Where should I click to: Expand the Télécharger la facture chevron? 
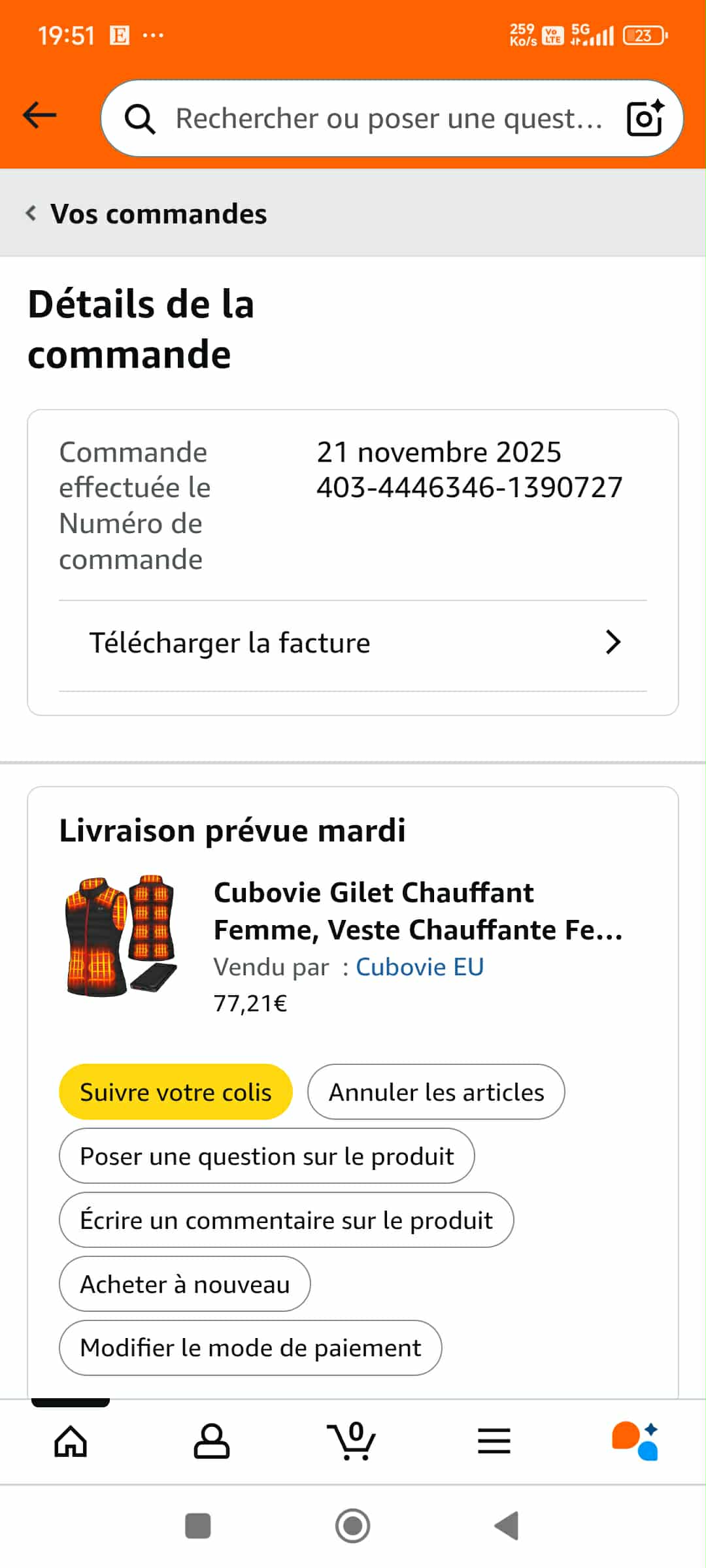click(613, 643)
